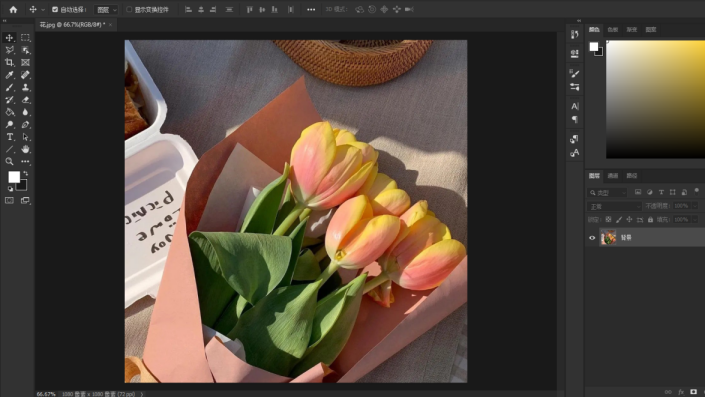Open the layer opacity dropdown arrow
This screenshot has height=397, width=705.
695,206
